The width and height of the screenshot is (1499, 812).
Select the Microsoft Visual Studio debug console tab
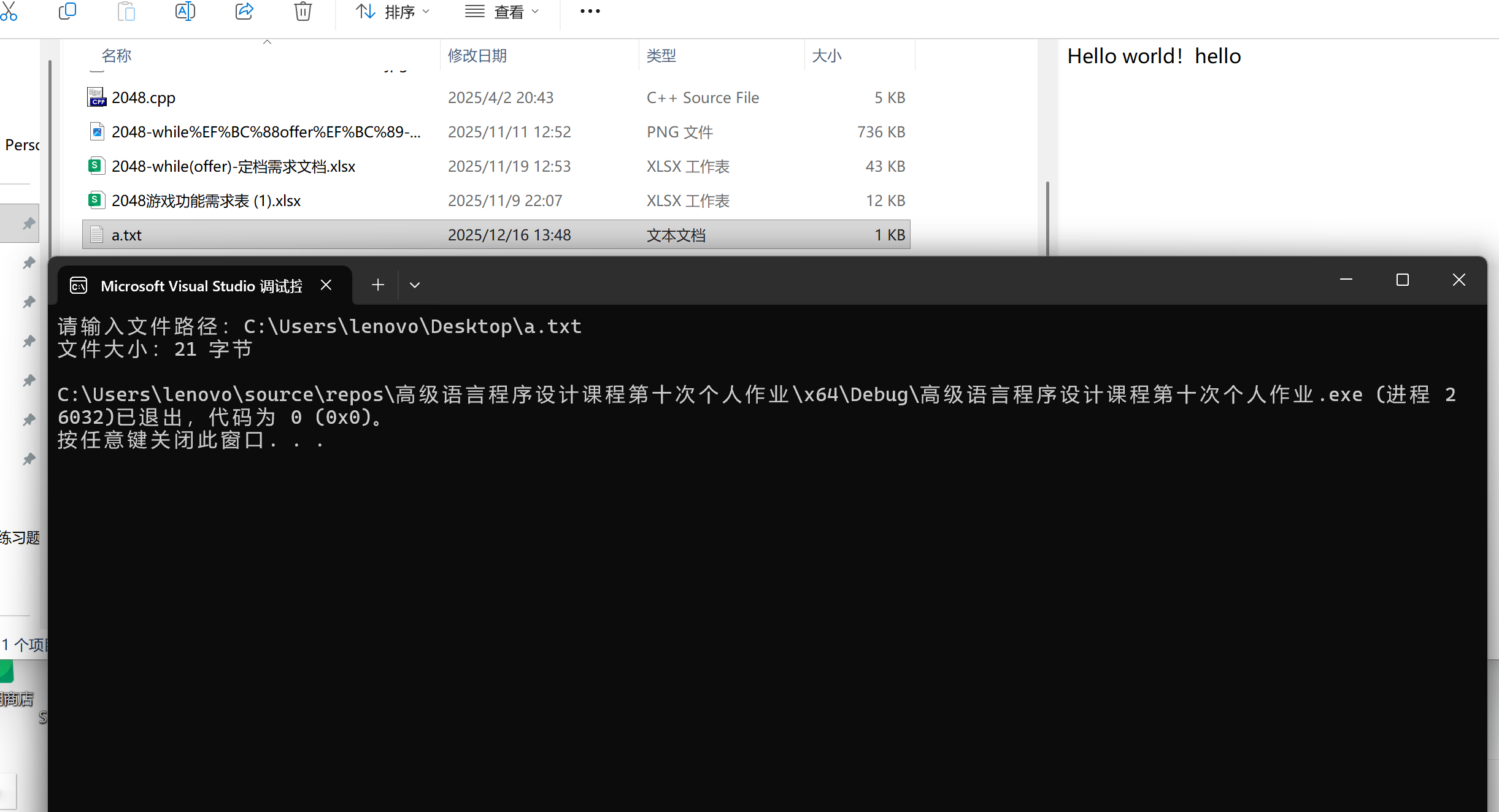tap(201, 286)
